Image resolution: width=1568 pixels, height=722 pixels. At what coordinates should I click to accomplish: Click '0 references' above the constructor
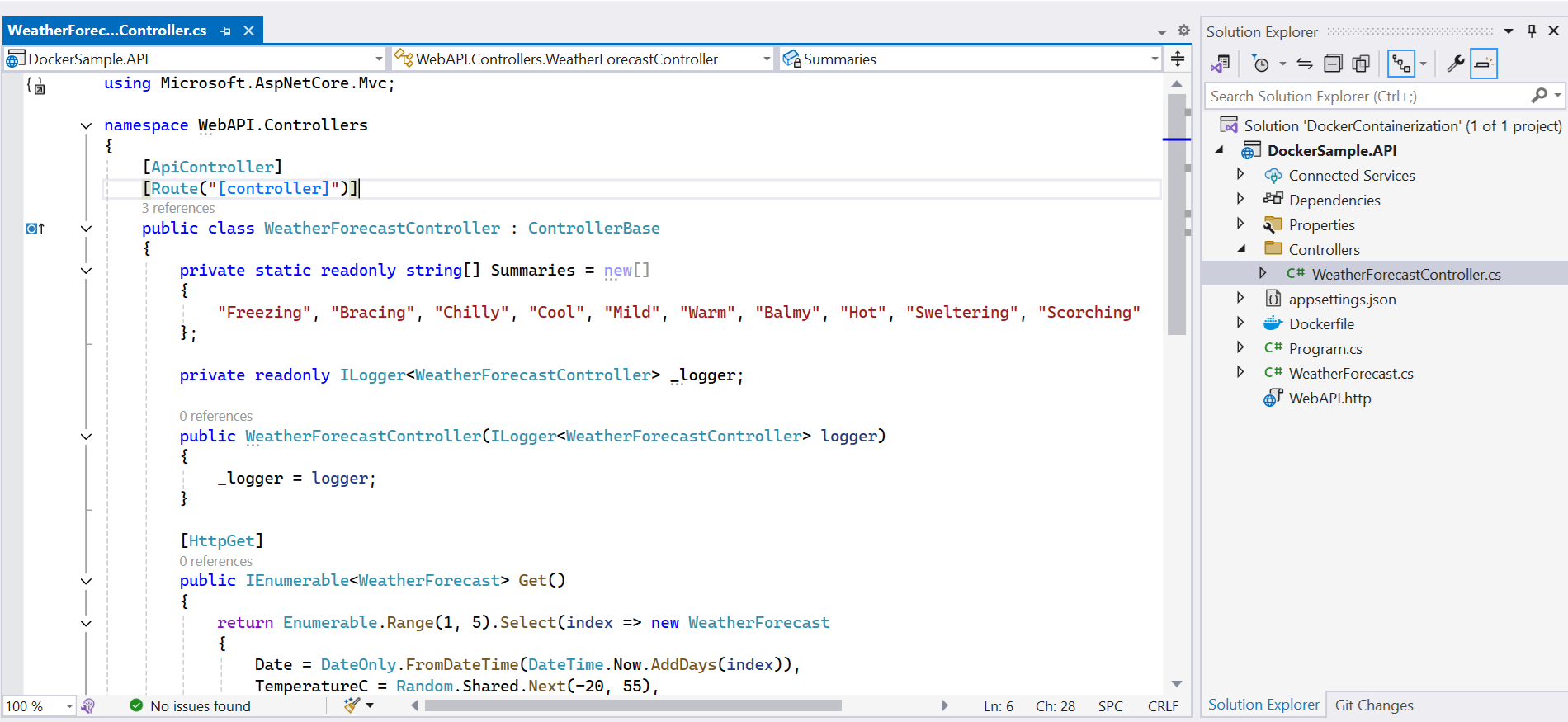tap(216, 416)
